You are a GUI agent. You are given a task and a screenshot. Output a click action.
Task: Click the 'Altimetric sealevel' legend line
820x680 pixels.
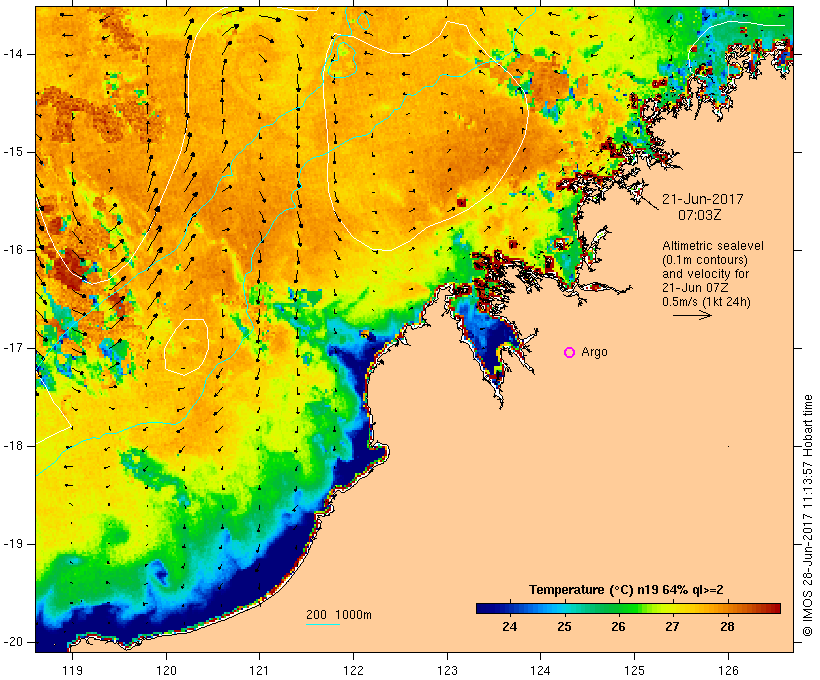pyautogui.click(x=713, y=246)
